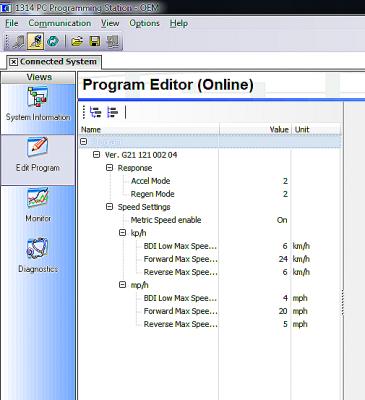Click the save floppy disk icon
Viewport: 365px width, 400px height.
click(x=95, y=41)
